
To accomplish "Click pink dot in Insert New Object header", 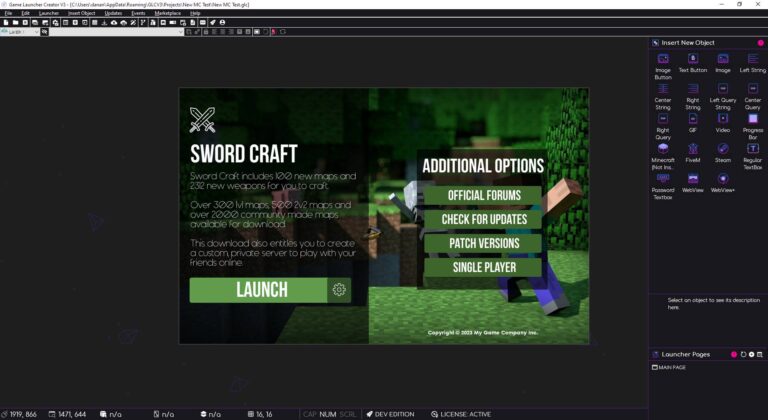I will [x=761, y=43].
